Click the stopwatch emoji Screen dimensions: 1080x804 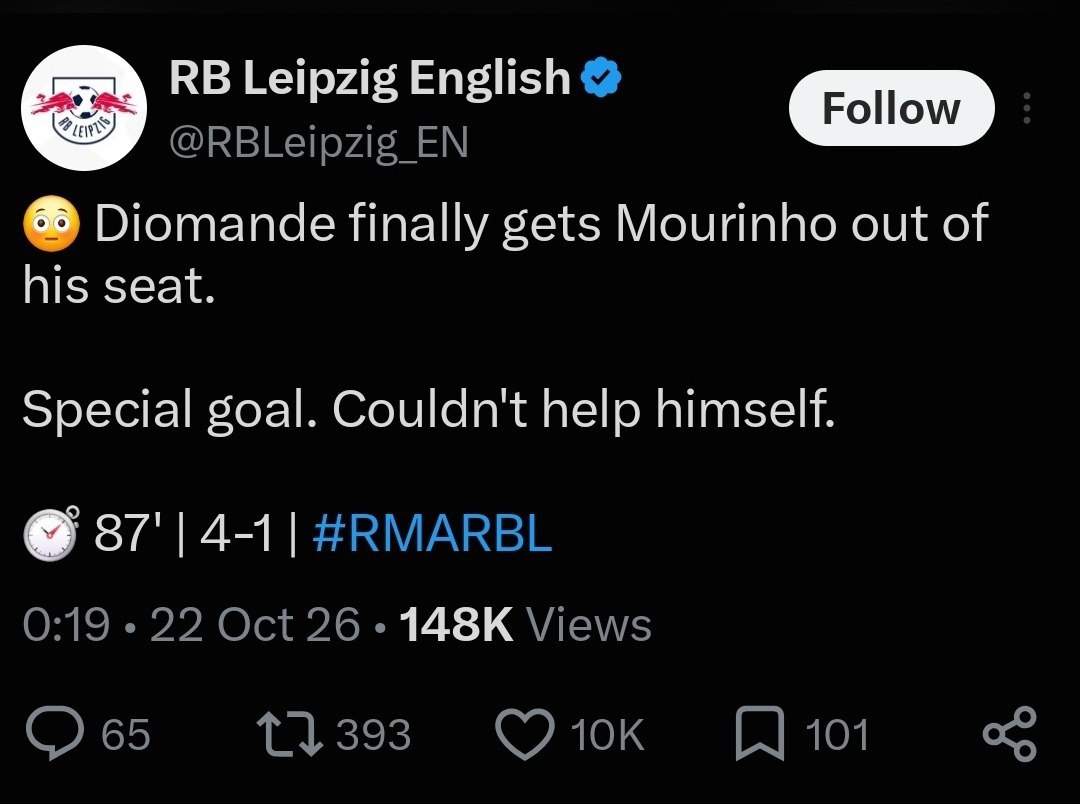pos(52,533)
